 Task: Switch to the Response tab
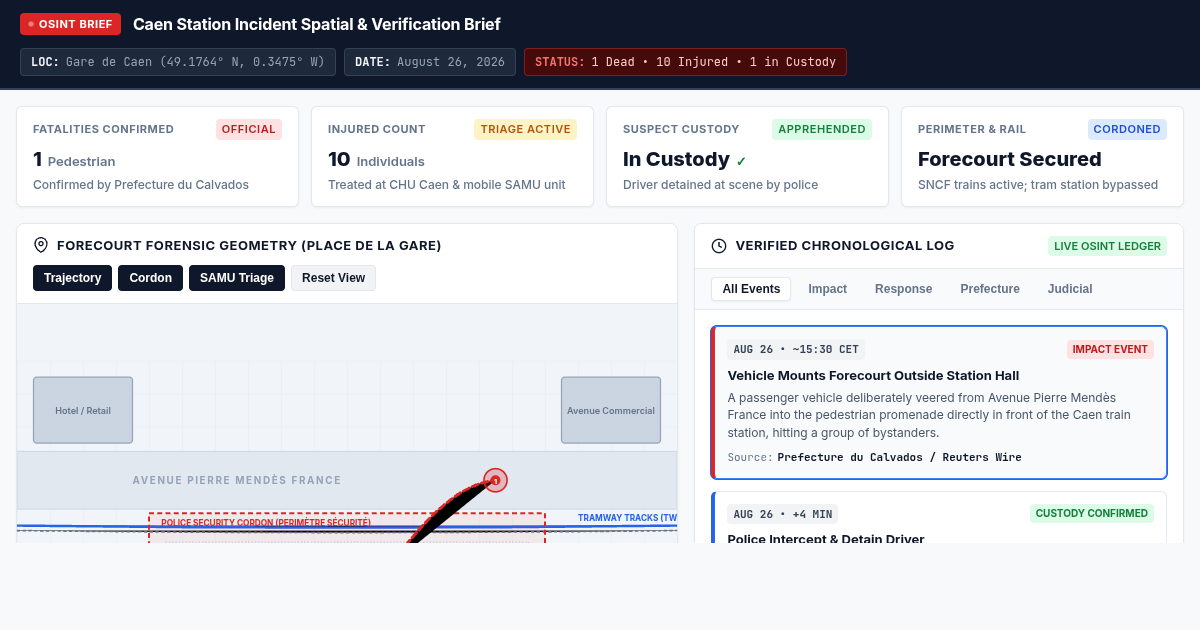point(903,289)
